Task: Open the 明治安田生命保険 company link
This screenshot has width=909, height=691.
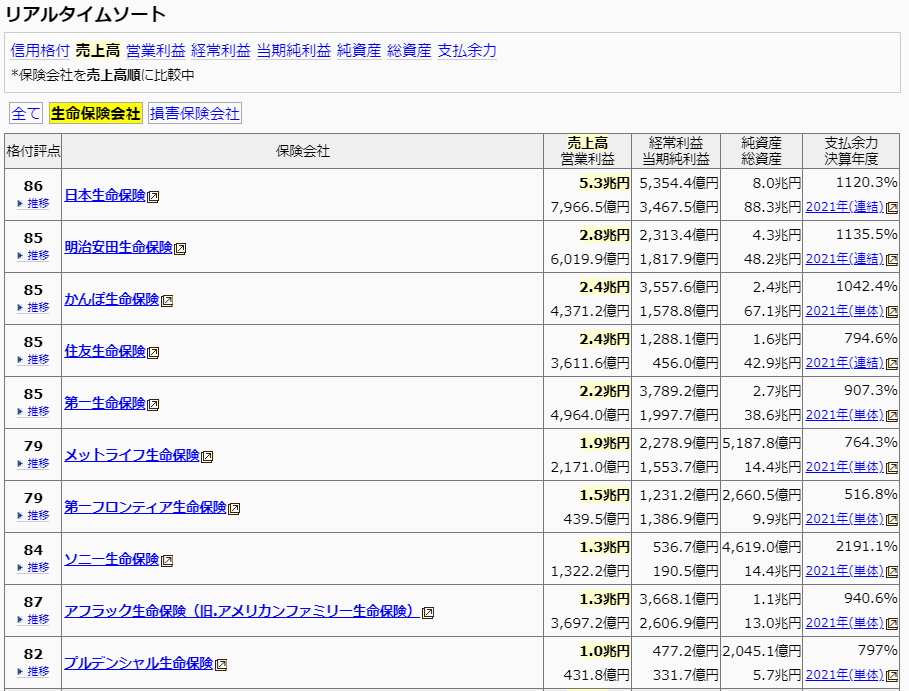Action: 118,248
